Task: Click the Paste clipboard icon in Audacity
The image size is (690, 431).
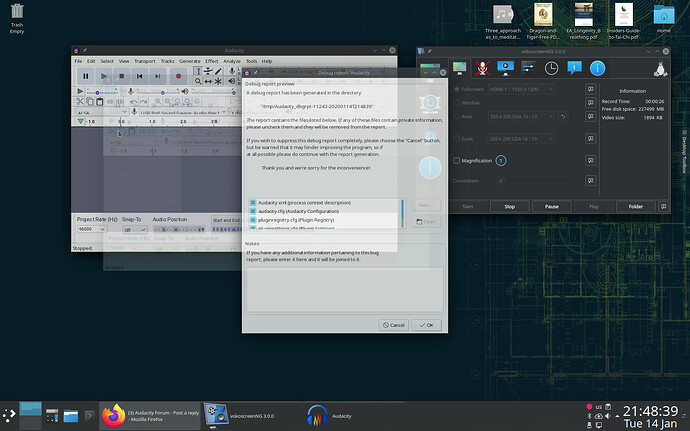Action: coord(99,102)
